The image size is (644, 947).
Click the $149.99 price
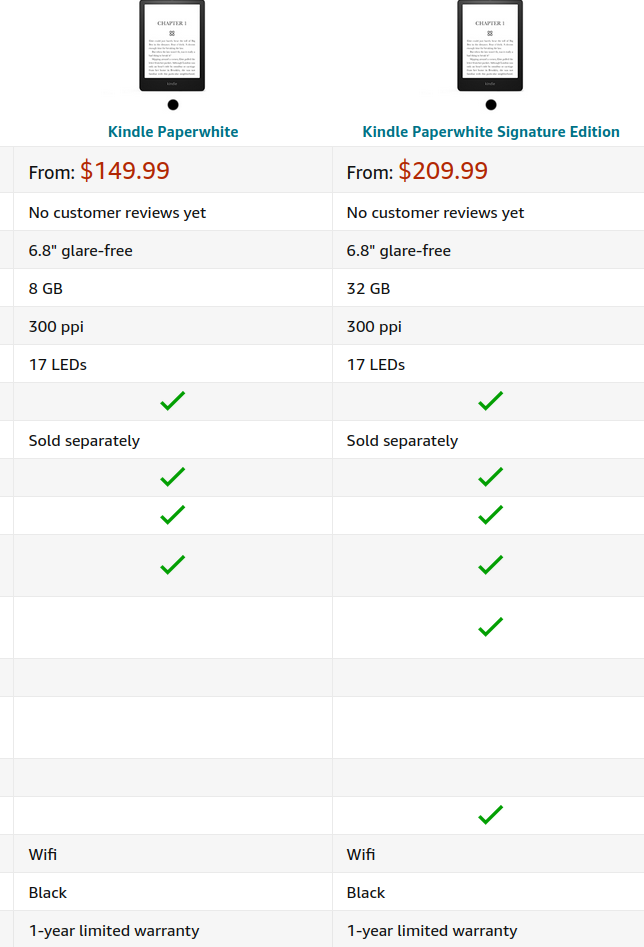125,171
